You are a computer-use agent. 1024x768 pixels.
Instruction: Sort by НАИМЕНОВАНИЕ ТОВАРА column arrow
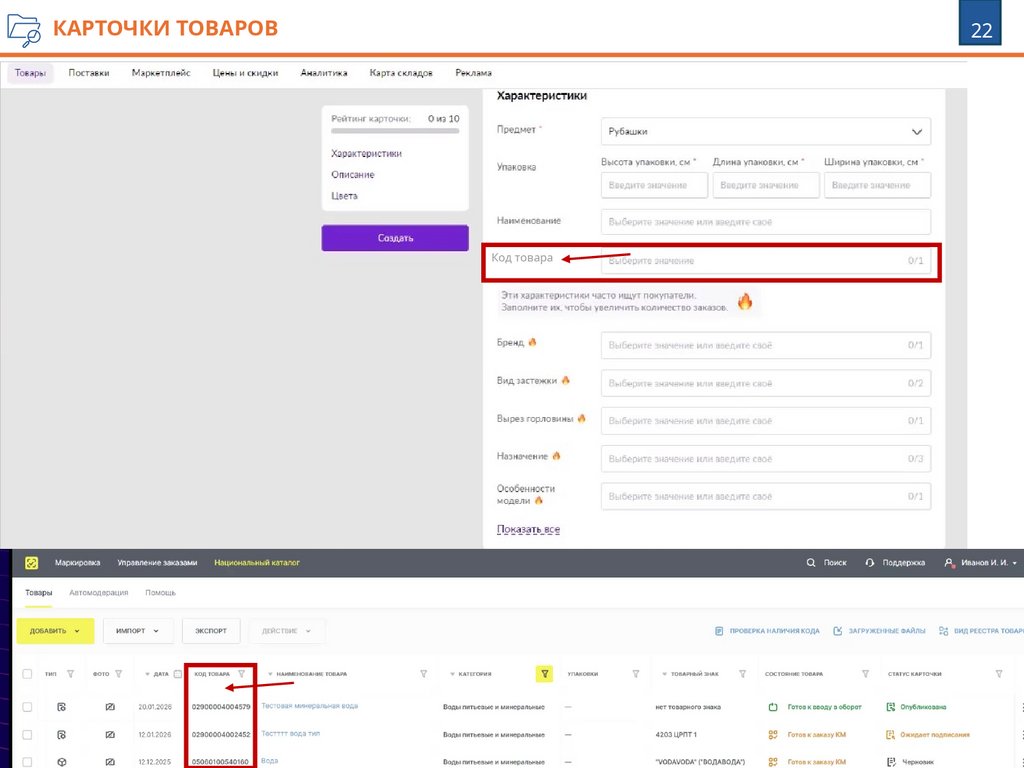click(270, 674)
